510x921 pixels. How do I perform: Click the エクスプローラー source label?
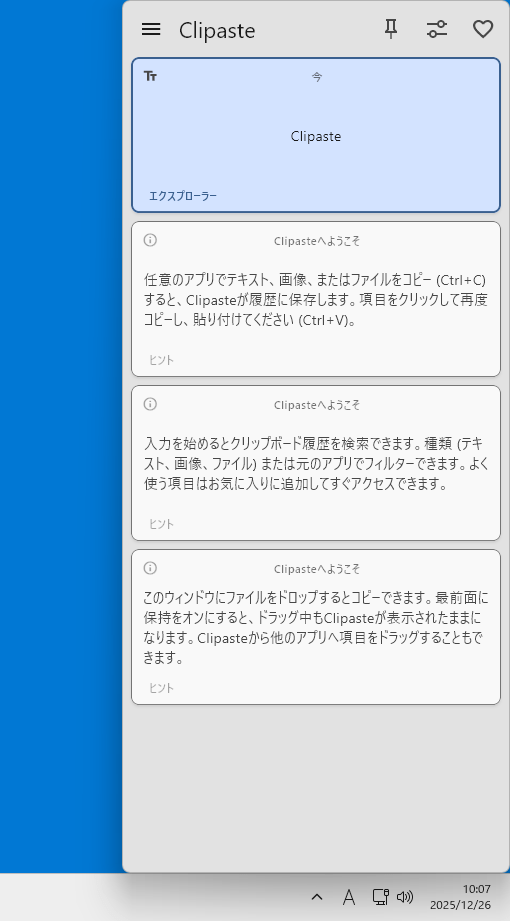pos(183,196)
